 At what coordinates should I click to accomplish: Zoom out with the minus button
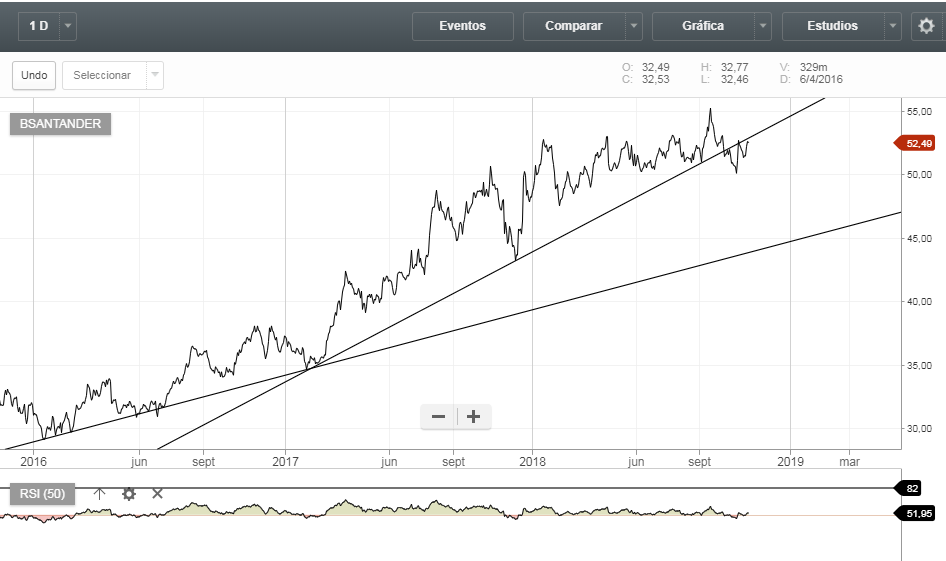click(x=438, y=417)
